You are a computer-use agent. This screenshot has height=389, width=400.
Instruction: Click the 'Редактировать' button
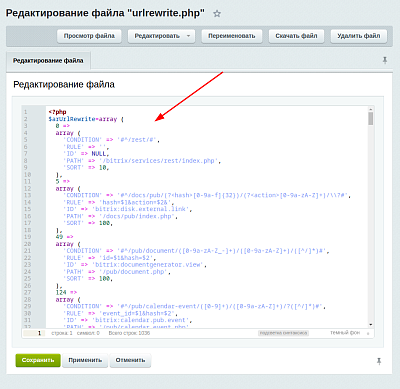157,36
